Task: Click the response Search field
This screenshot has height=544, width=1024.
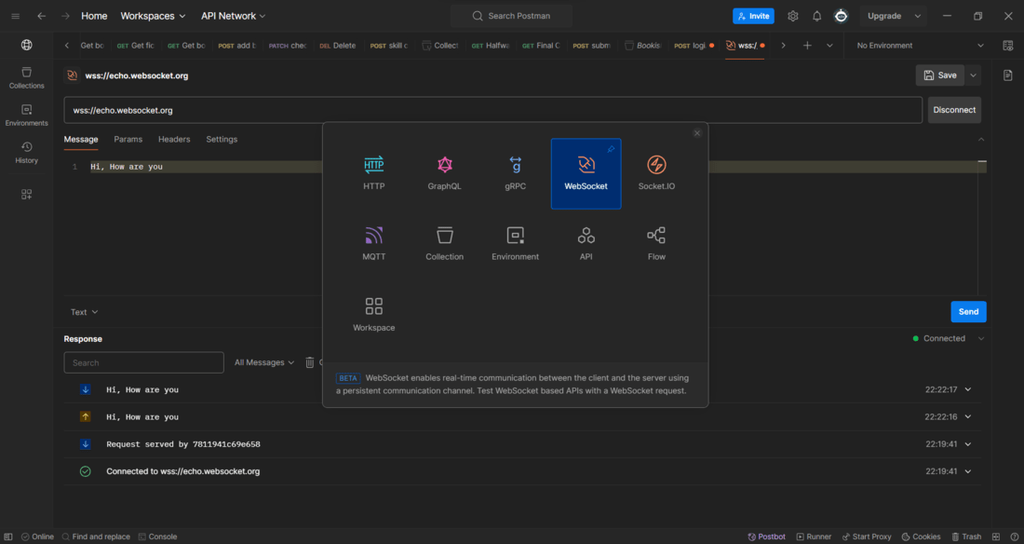Action: [x=144, y=362]
